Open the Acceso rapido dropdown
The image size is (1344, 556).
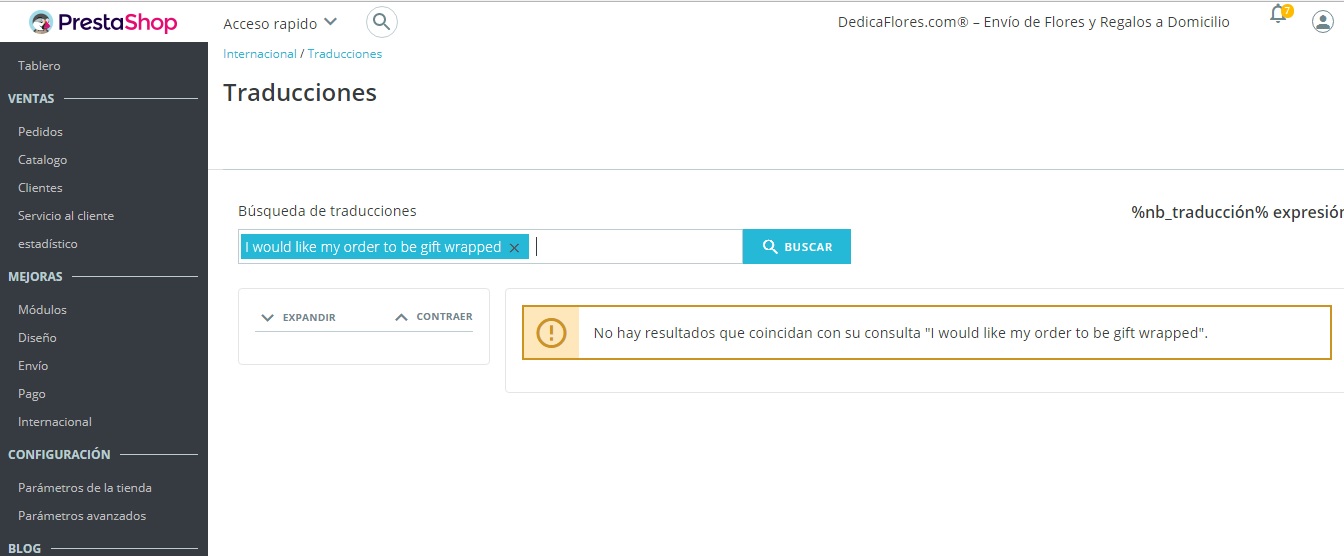coord(280,23)
